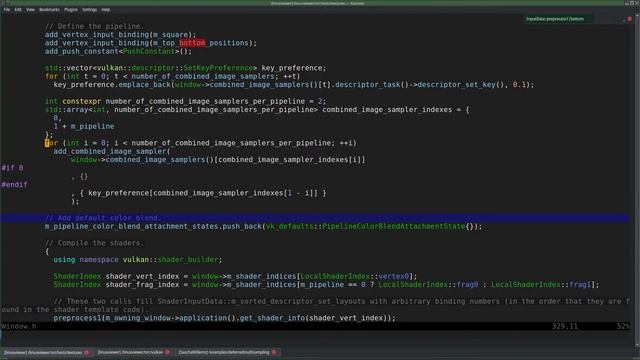This screenshot has height=360, width=640.
Task: Click 'using namespace vulkan::shader_builder;' line
Action: (x=138, y=260)
